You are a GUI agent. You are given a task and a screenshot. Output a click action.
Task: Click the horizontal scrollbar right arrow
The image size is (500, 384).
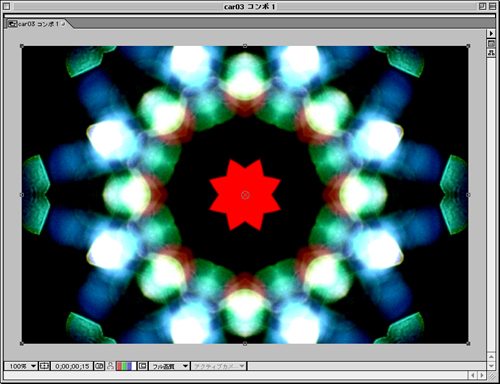click(x=481, y=375)
